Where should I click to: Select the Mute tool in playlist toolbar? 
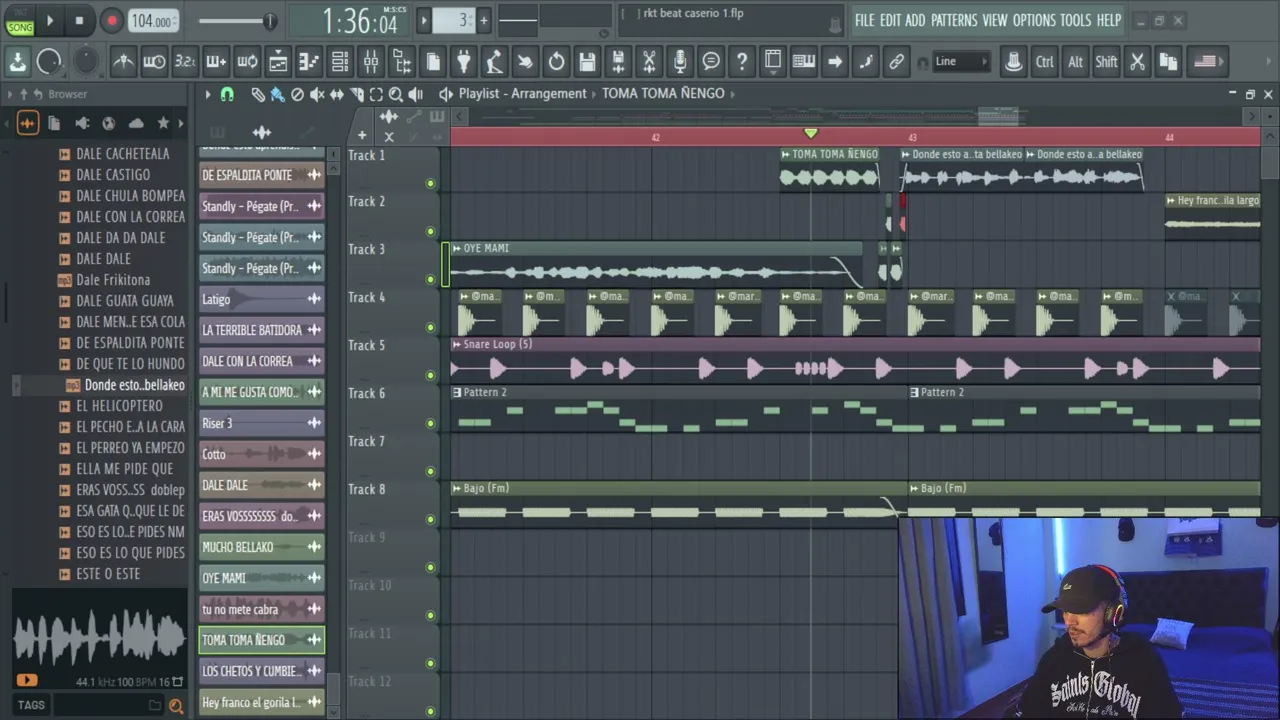click(x=317, y=94)
